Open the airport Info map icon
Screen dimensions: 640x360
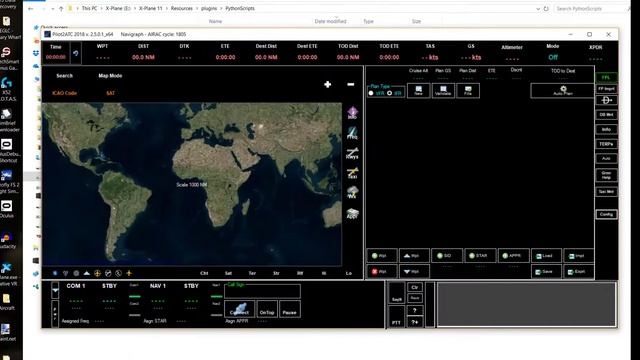(352, 113)
